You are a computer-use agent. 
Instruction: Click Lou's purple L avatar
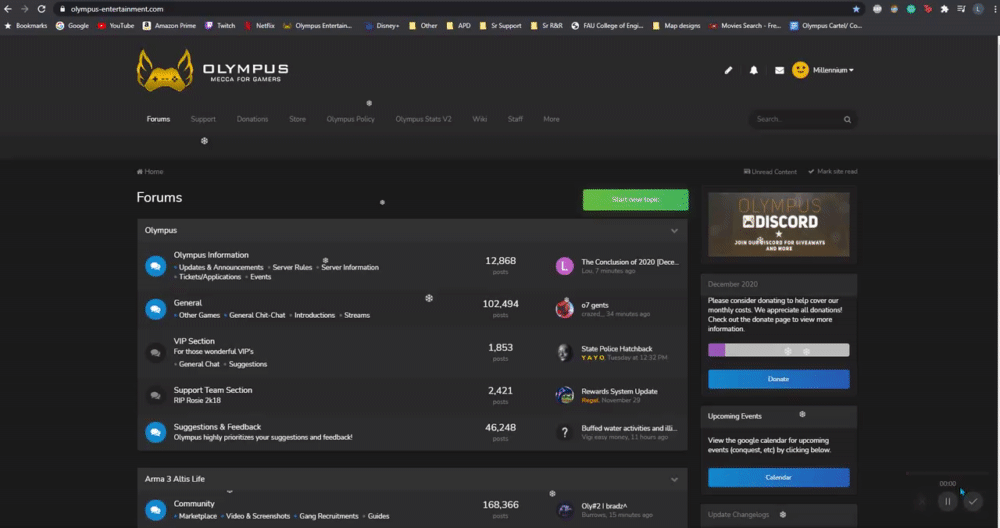[x=564, y=266]
